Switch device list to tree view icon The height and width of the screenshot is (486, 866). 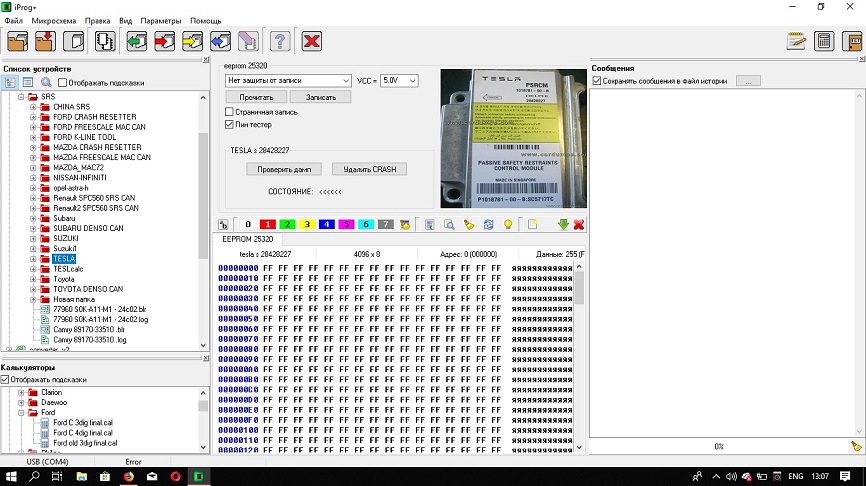[x=10, y=82]
